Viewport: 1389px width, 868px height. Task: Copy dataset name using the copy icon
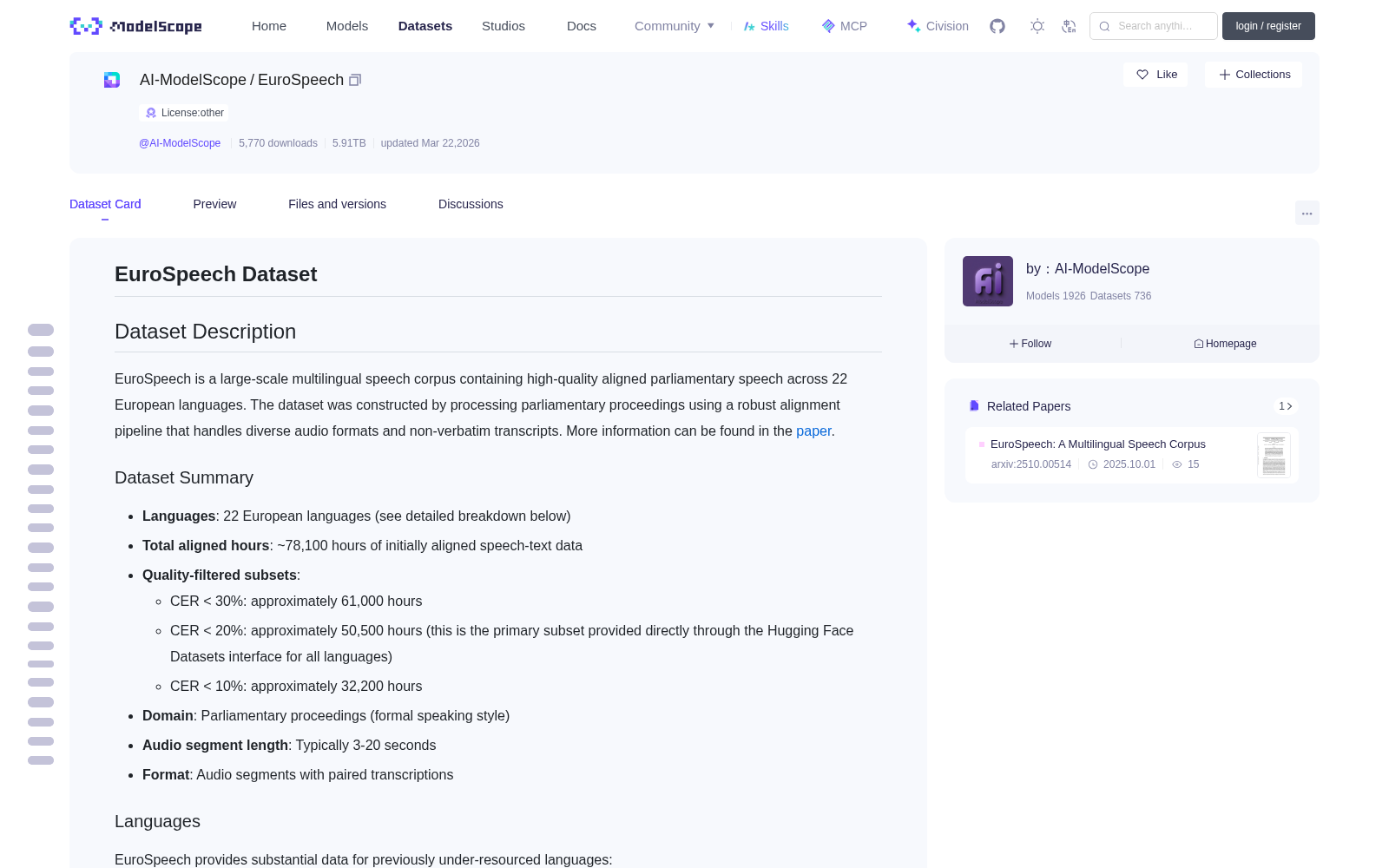click(x=355, y=80)
